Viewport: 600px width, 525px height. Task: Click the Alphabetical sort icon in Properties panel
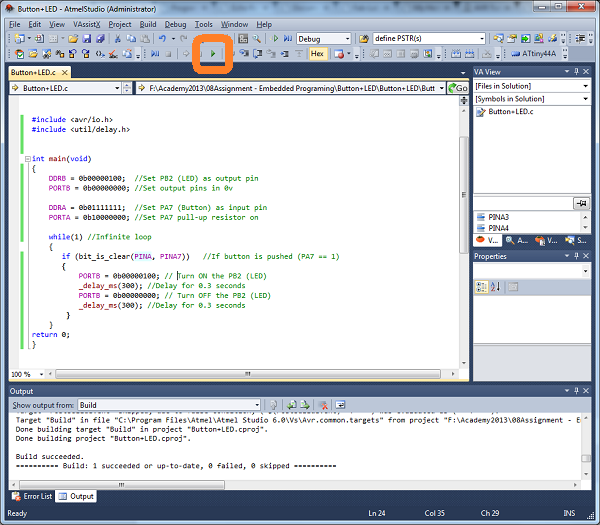(x=495, y=287)
